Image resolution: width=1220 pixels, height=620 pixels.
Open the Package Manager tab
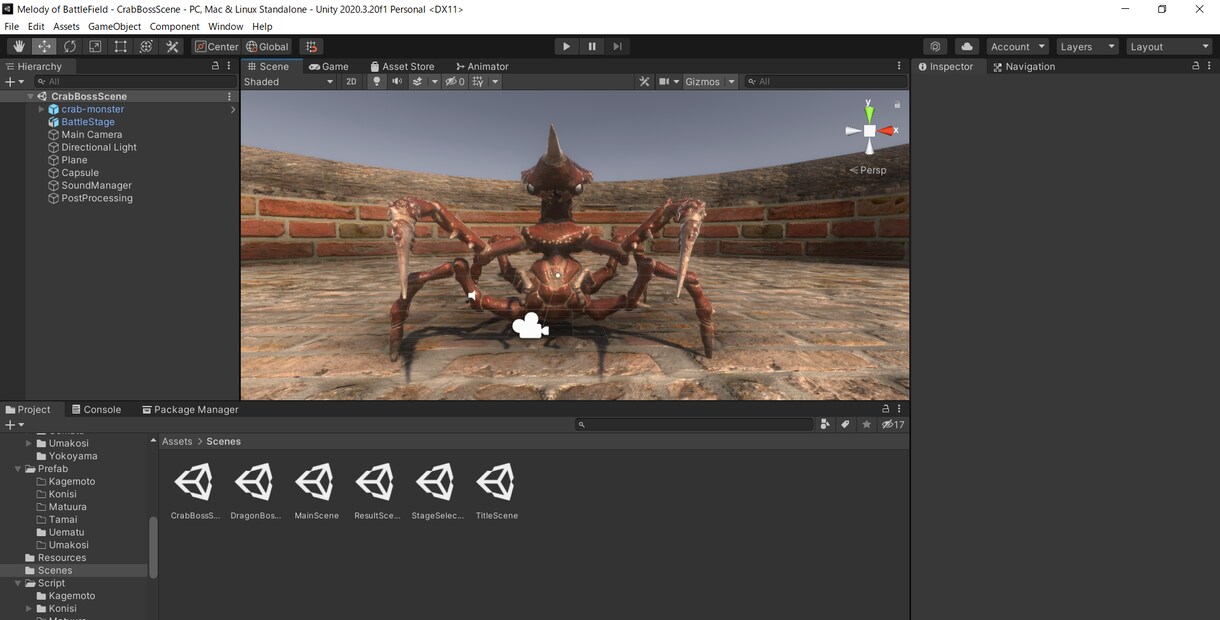[190, 409]
